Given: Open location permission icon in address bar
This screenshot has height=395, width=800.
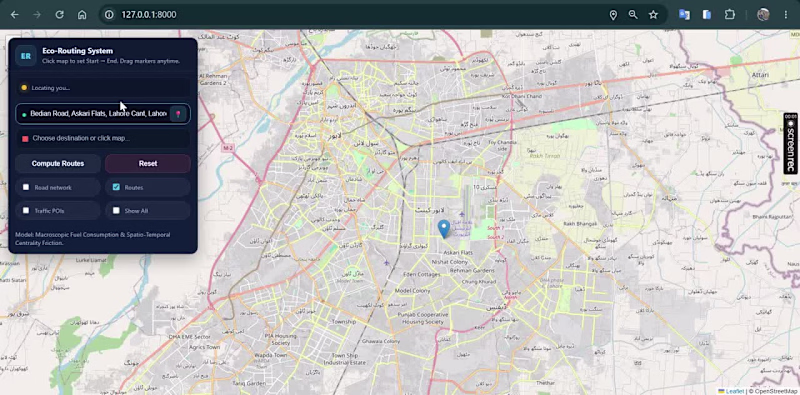Looking at the screenshot, I should click(x=613, y=15).
